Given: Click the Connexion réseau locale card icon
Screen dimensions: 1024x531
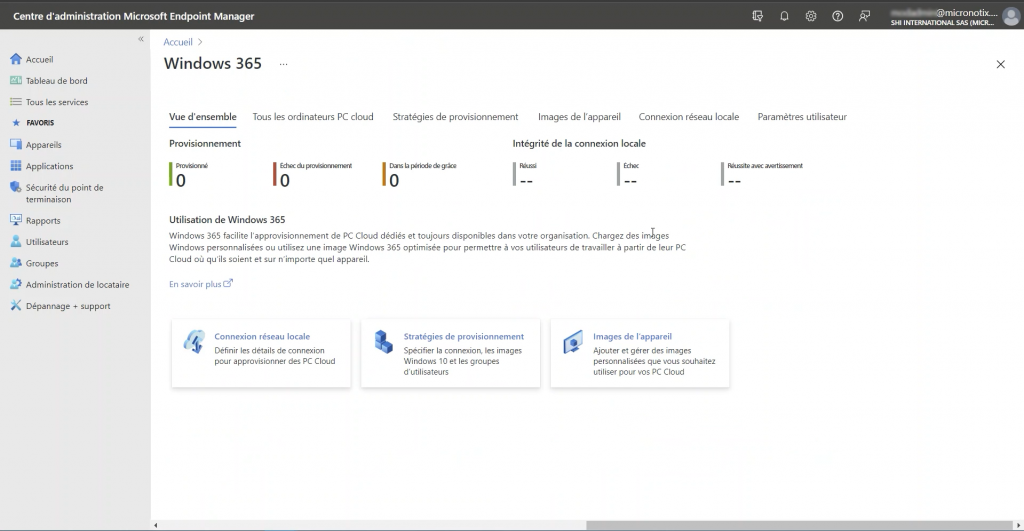Looking at the screenshot, I should click(194, 342).
